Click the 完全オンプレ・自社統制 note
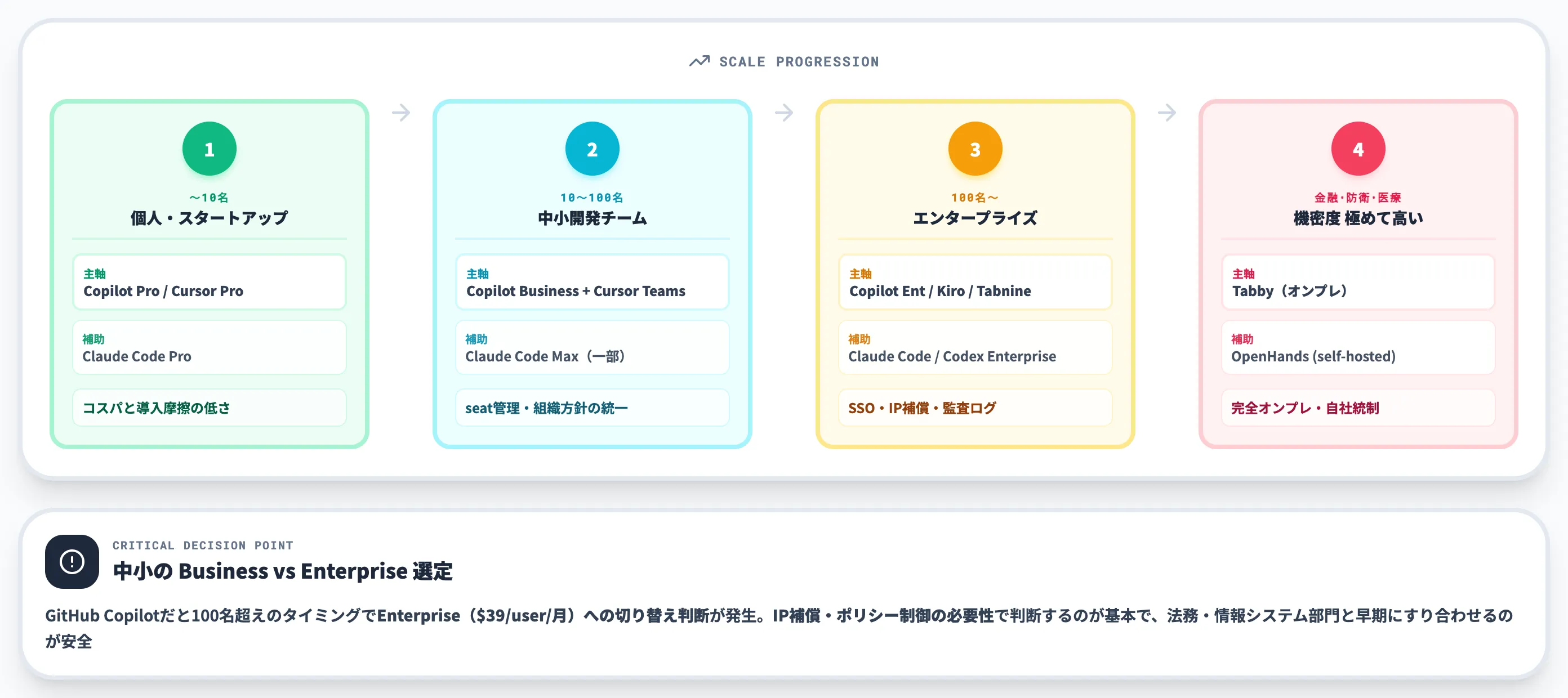 click(x=1358, y=408)
